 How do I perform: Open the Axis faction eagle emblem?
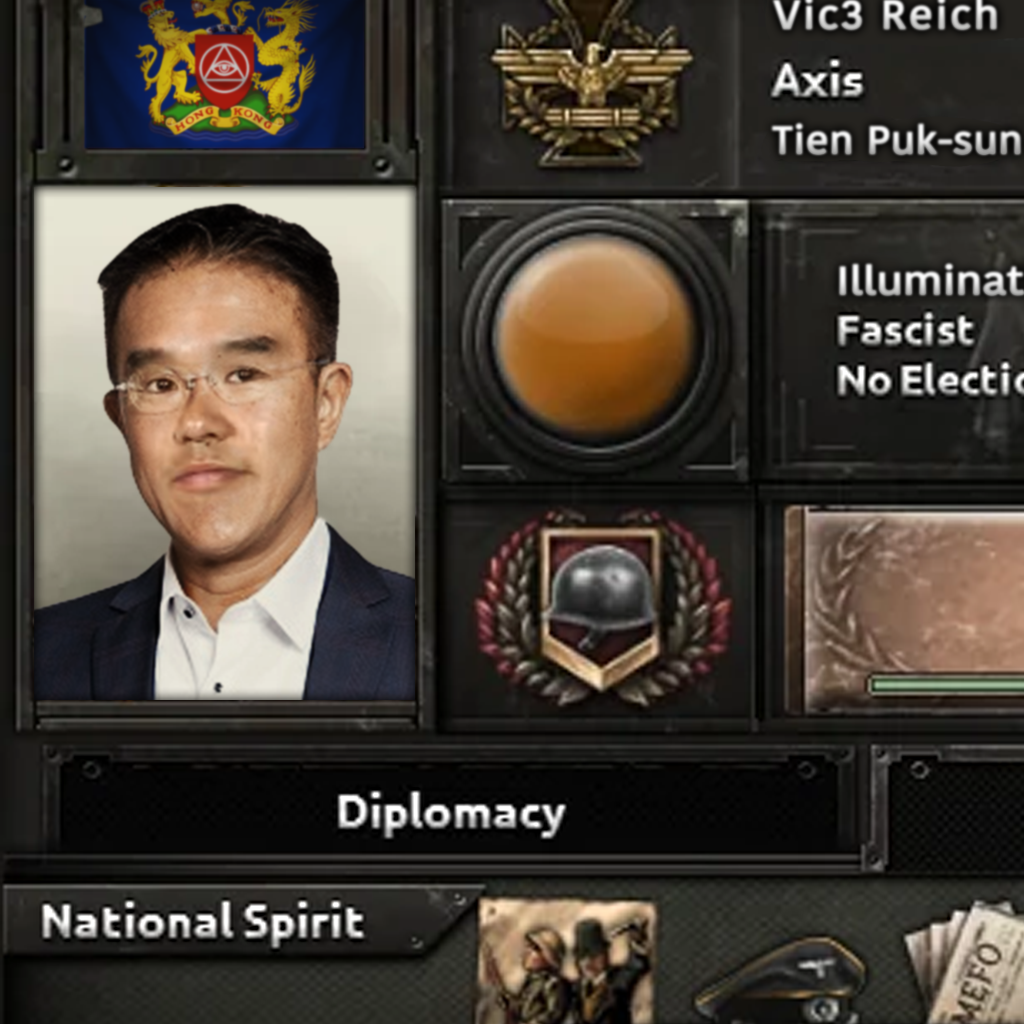pyautogui.click(x=592, y=82)
